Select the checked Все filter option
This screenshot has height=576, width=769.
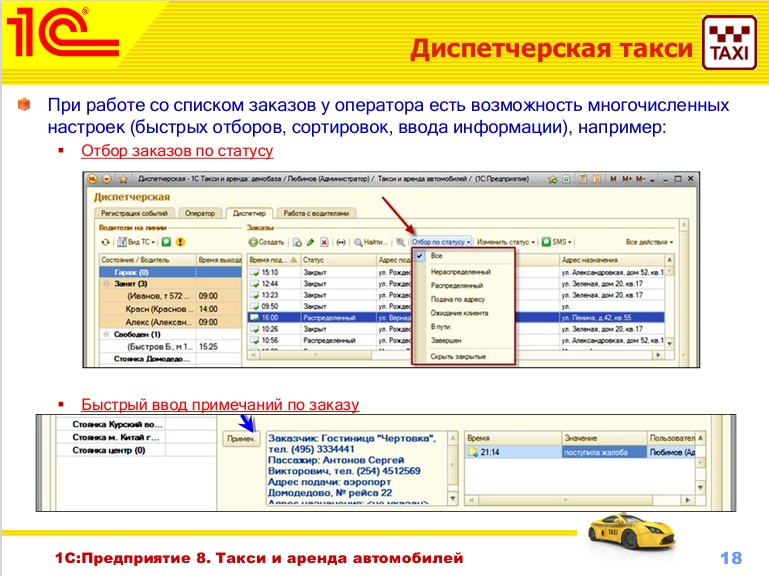(x=434, y=257)
